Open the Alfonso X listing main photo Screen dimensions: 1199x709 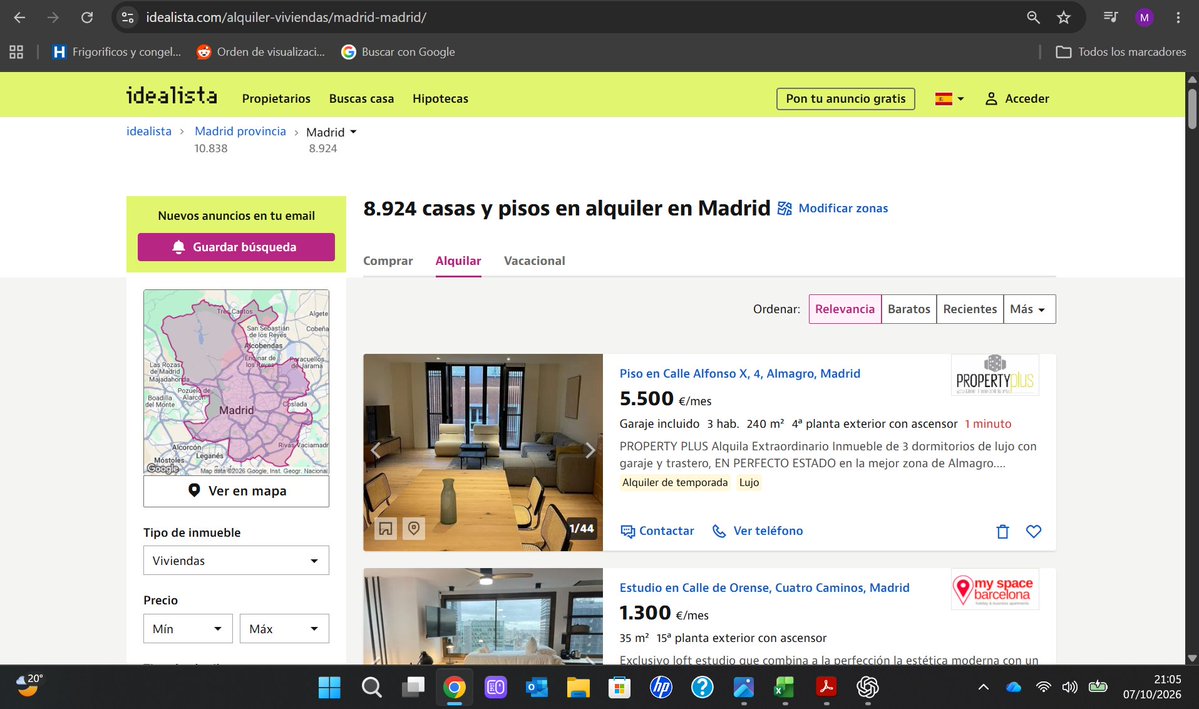pos(483,452)
